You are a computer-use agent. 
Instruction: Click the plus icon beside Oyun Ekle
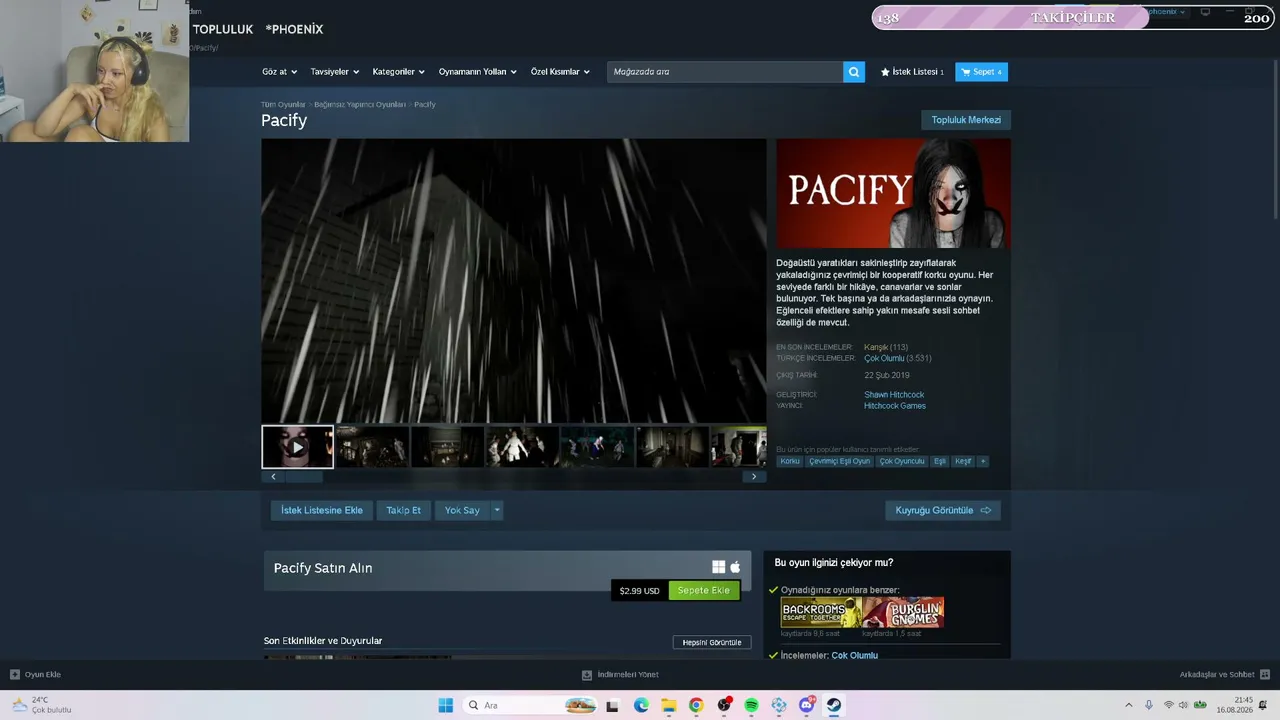[15, 675]
